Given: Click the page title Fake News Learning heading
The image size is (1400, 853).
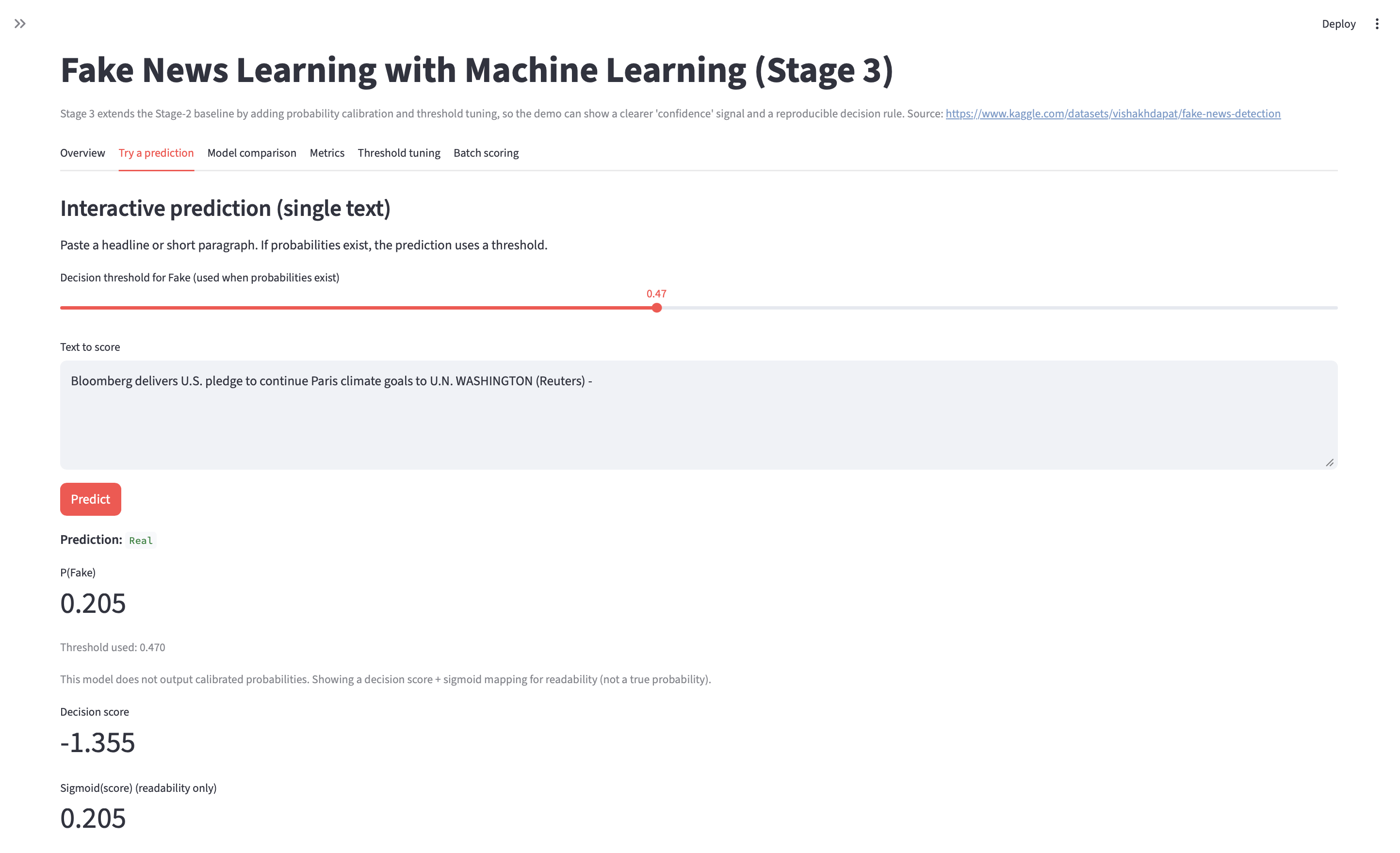Looking at the screenshot, I should 478,70.
